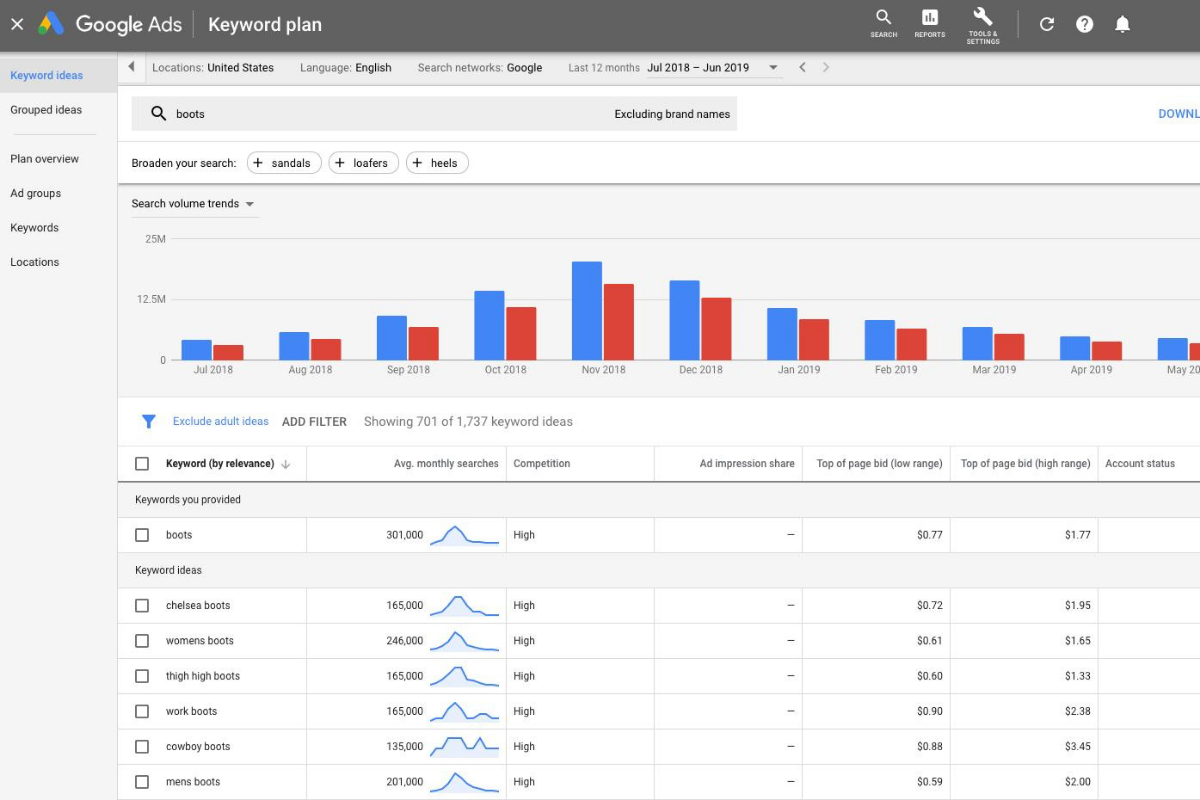Open the Search tool in header
Screen dimensions: 1200x800
[883, 24]
